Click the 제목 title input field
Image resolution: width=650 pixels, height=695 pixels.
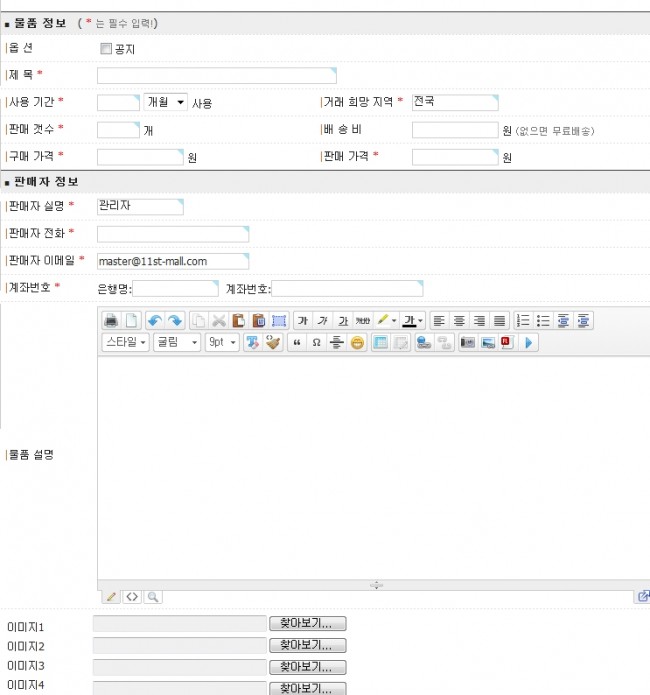[x=216, y=75]
